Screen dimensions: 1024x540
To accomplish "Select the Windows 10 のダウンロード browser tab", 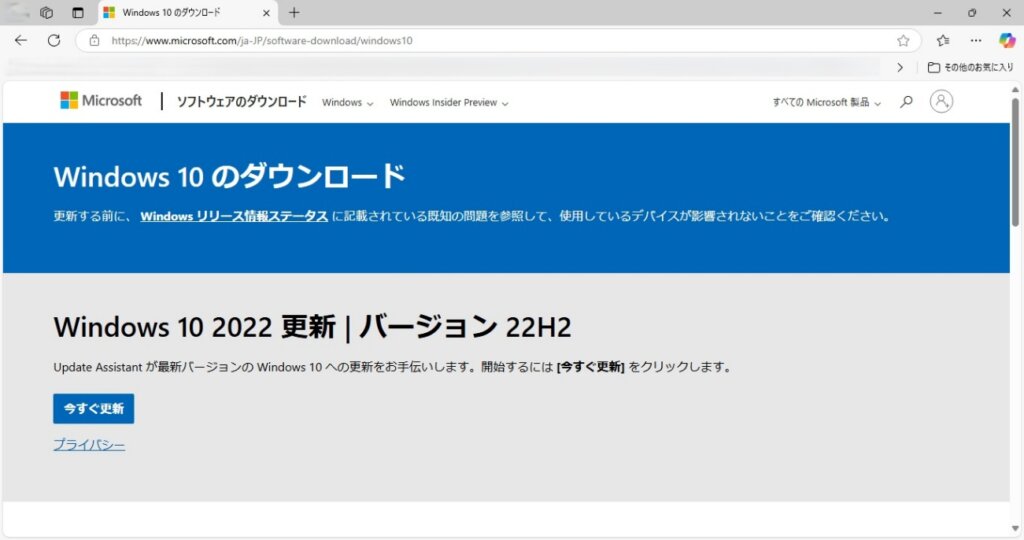I will coord(186,12).
